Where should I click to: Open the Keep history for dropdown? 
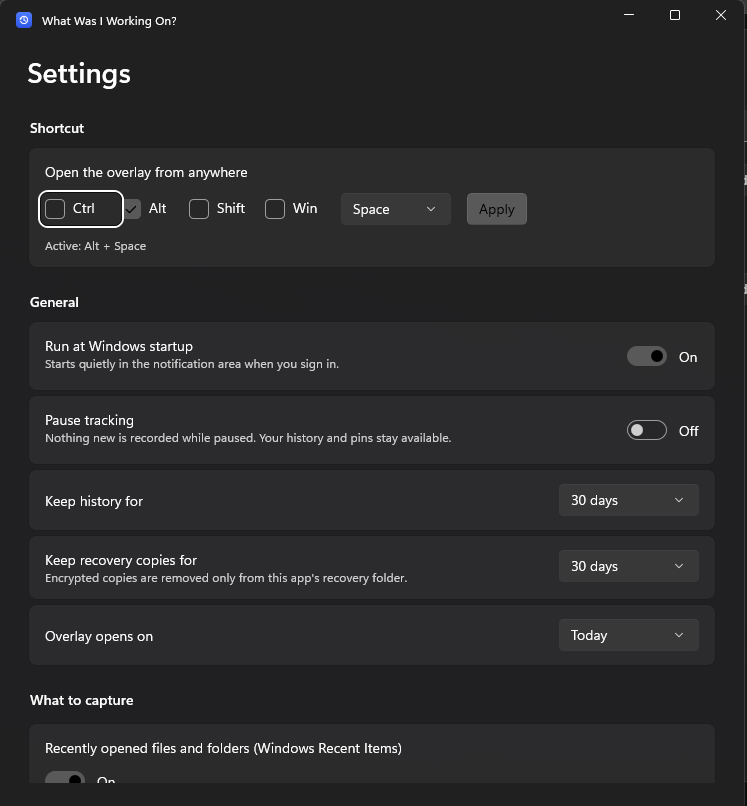click(x=628, y=500)
